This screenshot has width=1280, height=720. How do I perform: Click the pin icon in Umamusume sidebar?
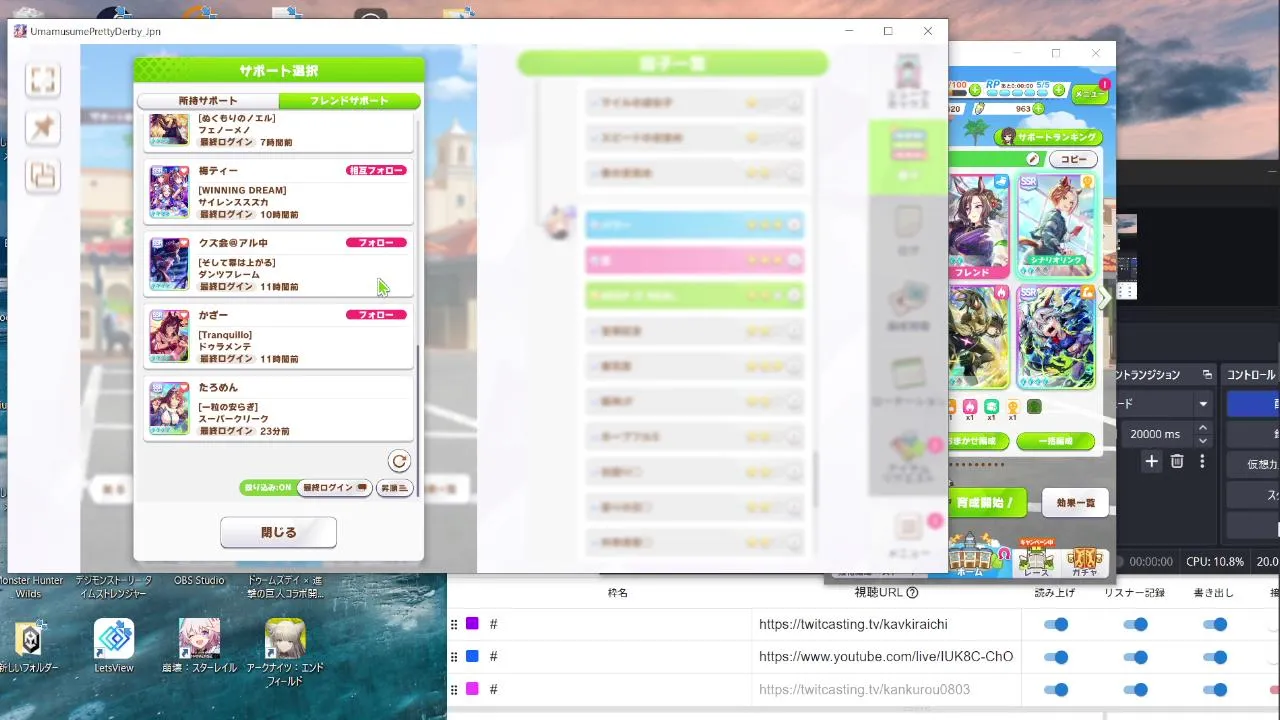point(43,127)
